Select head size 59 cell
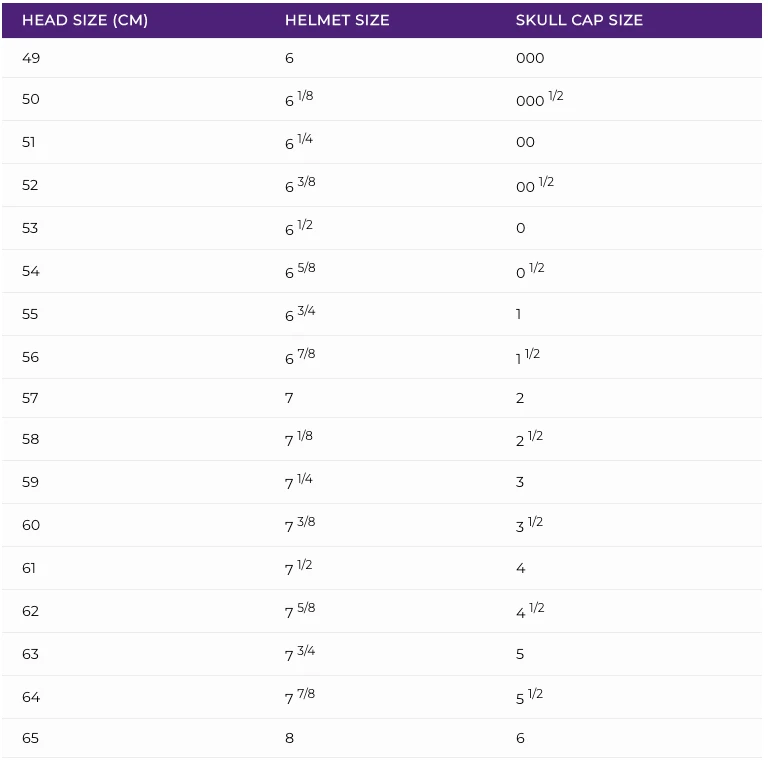768x767 pixels. point(30,482)
